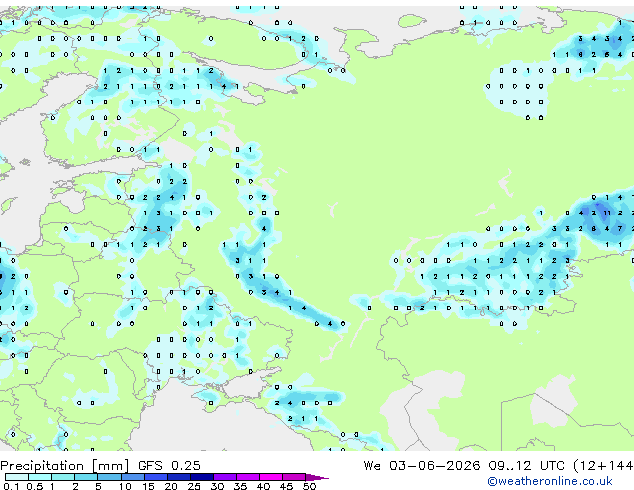Image resolution: width=634 pixels, height=490 pixels.
Task: Click the 5–10 mm legend color swatch
Action: pos(109,477)
